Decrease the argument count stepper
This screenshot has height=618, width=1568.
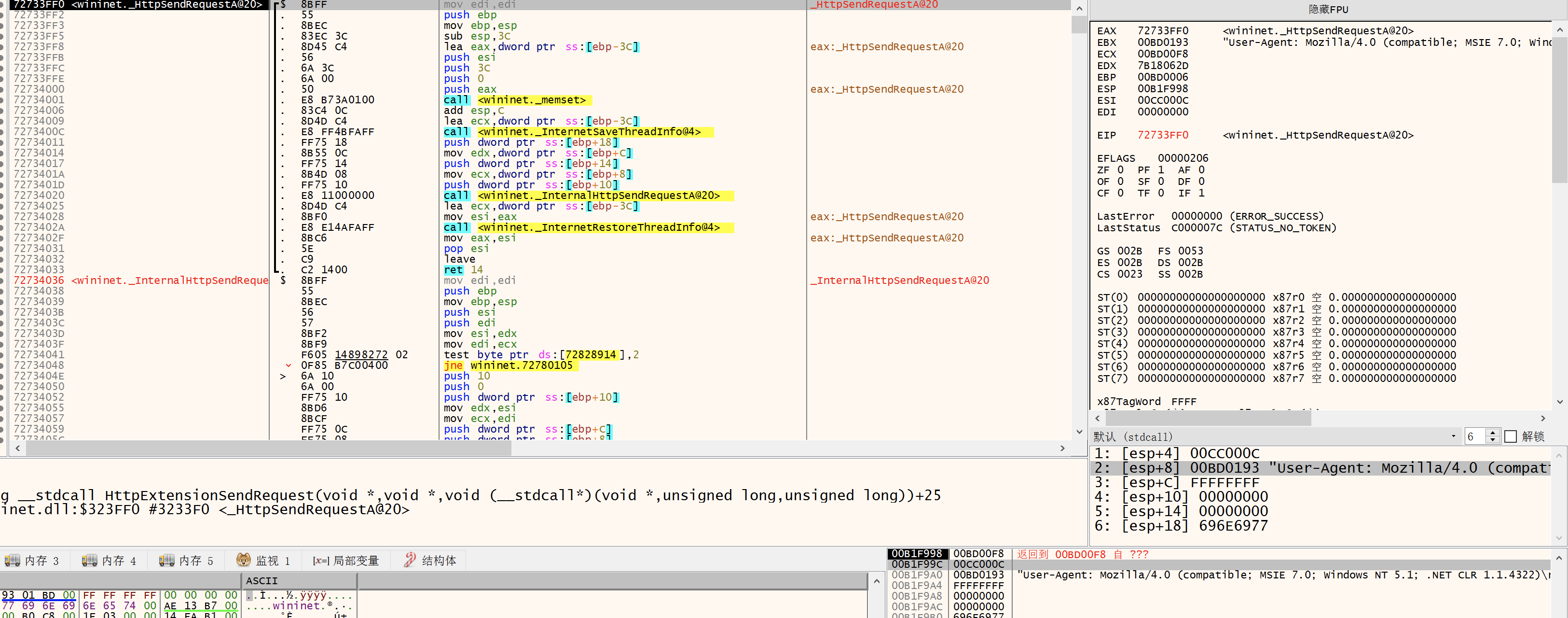tap(1492, 440)
